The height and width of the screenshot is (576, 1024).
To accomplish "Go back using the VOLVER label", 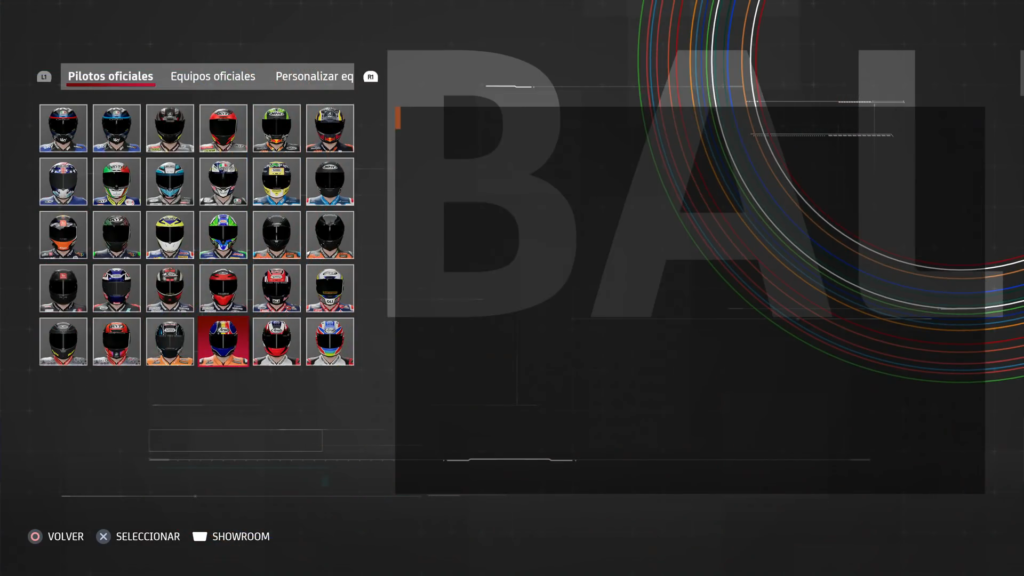I will [x=66, y=537].
